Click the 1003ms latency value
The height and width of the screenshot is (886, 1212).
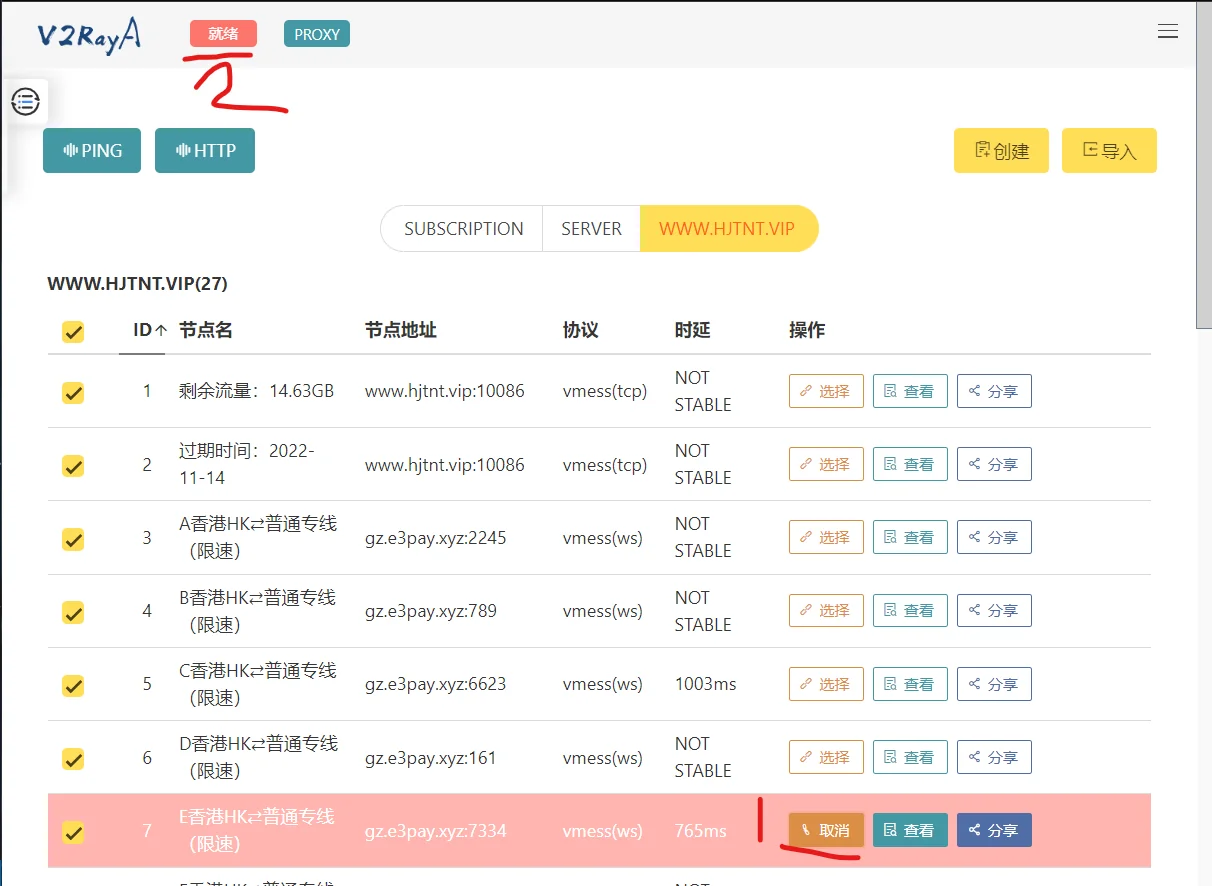pos(706,684)
